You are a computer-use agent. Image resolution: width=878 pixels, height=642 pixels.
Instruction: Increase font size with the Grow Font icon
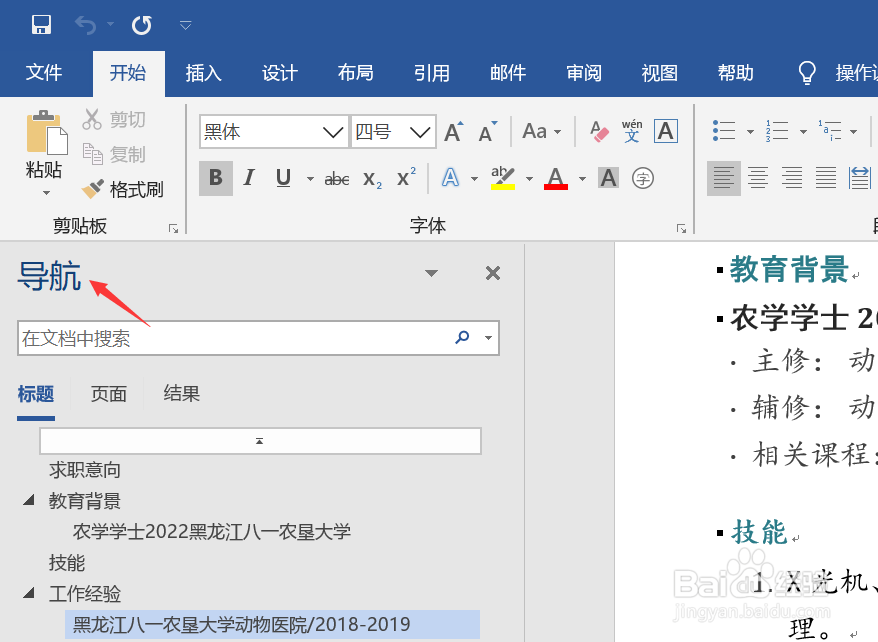point(452,130)
